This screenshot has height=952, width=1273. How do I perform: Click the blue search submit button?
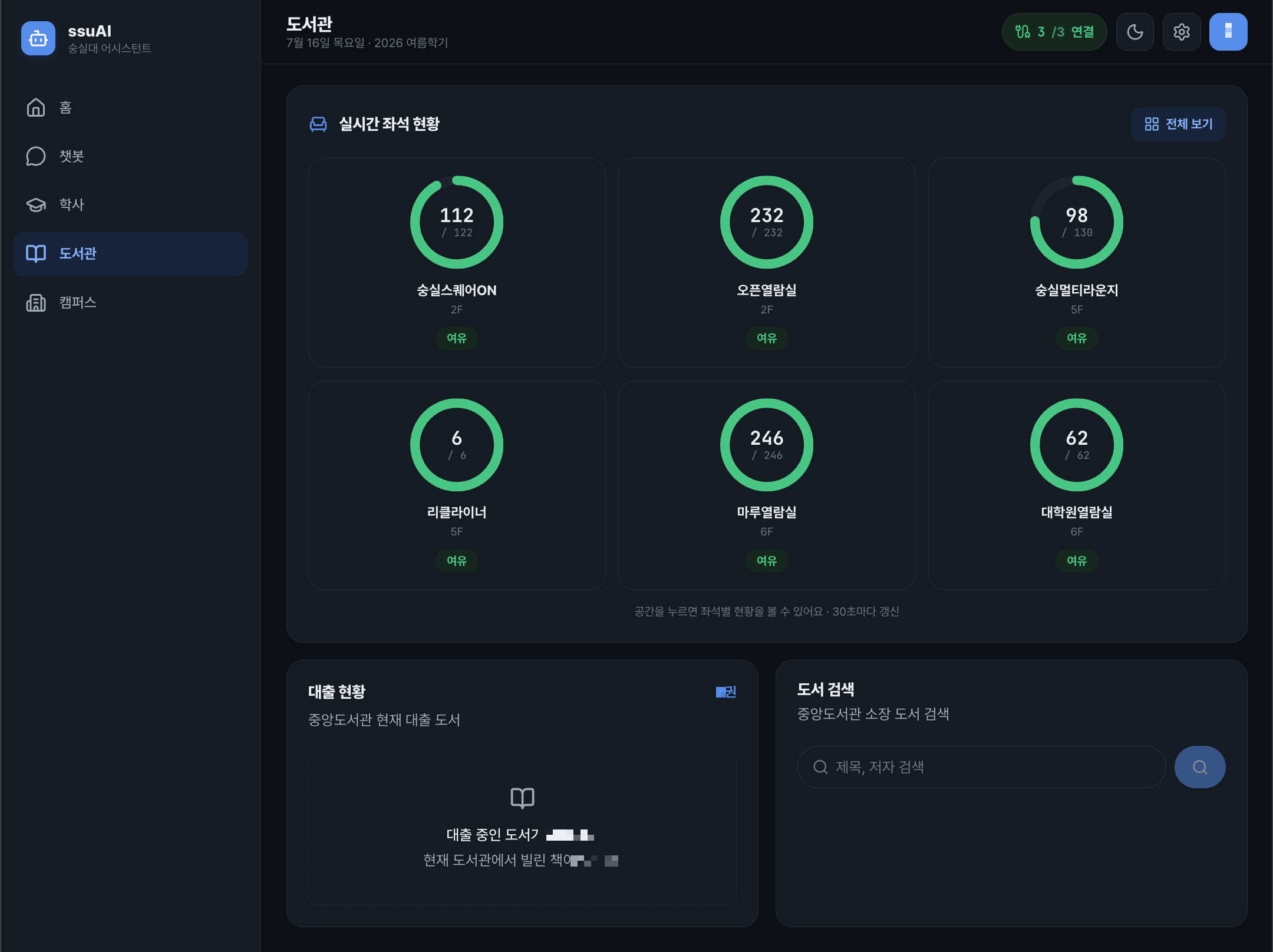coord(1200,767)
